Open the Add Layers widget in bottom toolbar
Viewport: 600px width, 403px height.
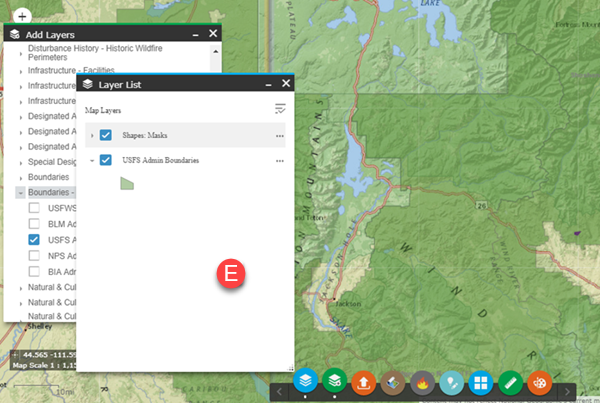(334, 382)
